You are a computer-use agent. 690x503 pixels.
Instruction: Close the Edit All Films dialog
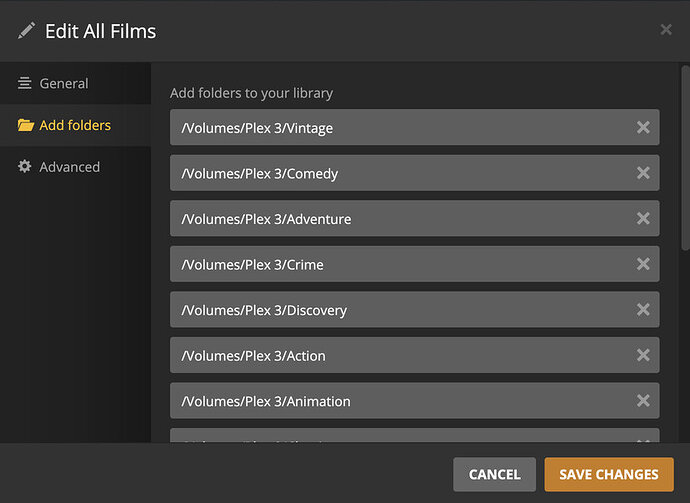click(x=666, y=30)
